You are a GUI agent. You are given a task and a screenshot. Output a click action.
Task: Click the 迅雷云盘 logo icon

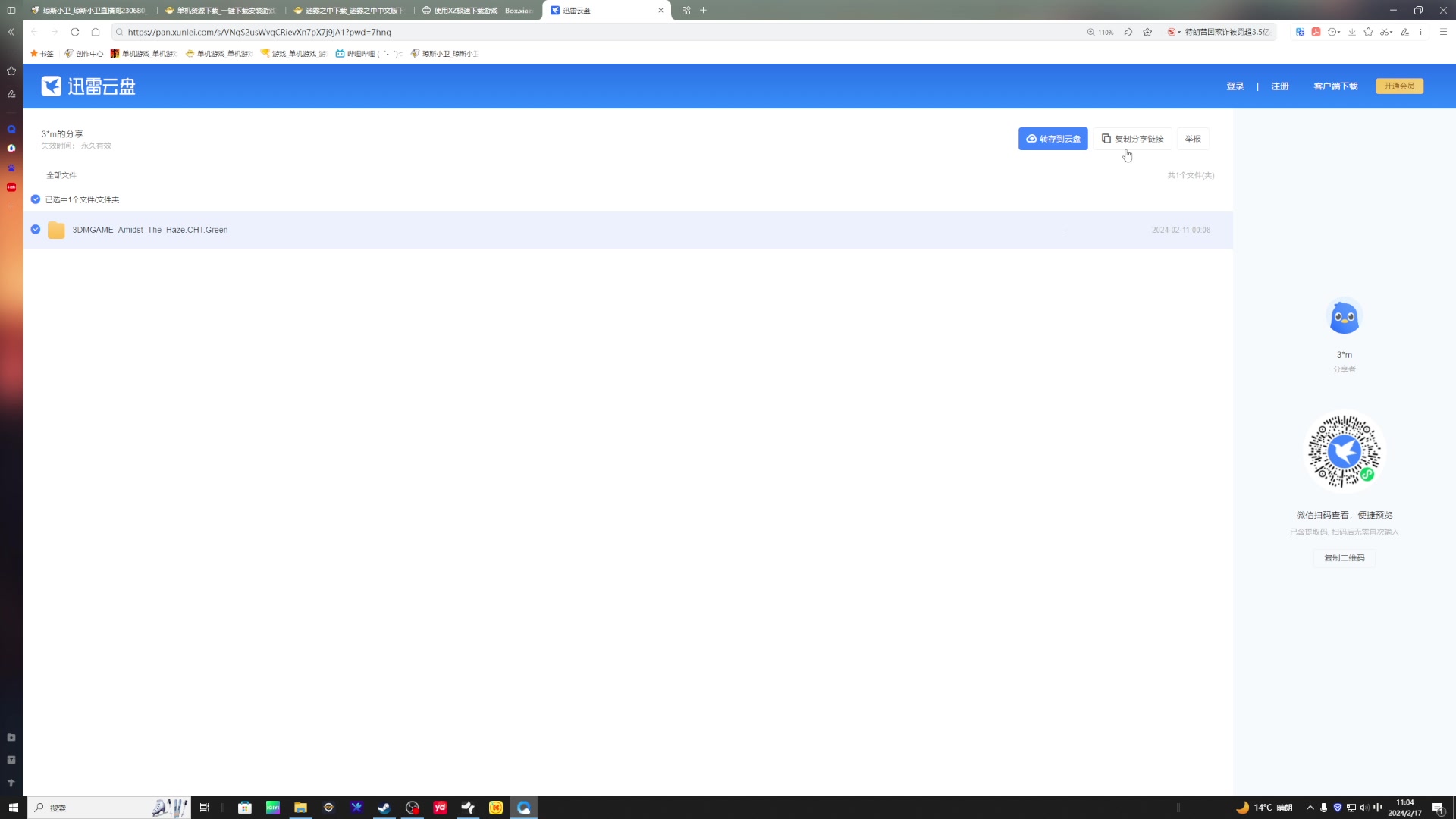click(x=51, y=86)
